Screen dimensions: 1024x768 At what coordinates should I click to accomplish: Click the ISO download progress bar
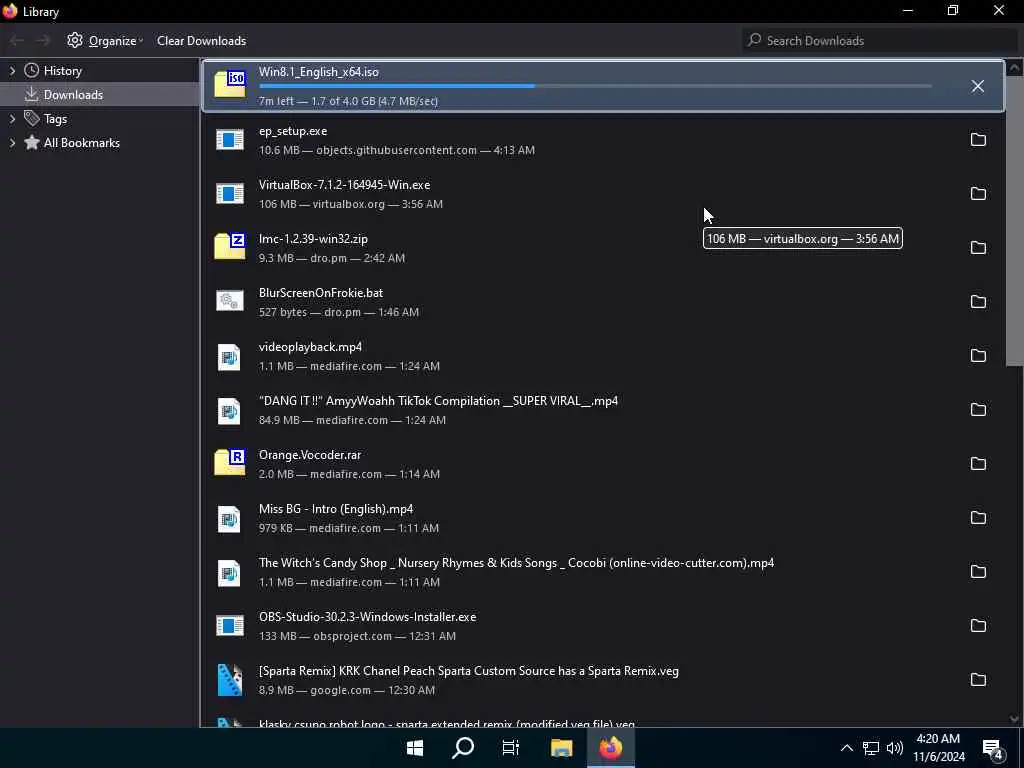coord(595,86)
